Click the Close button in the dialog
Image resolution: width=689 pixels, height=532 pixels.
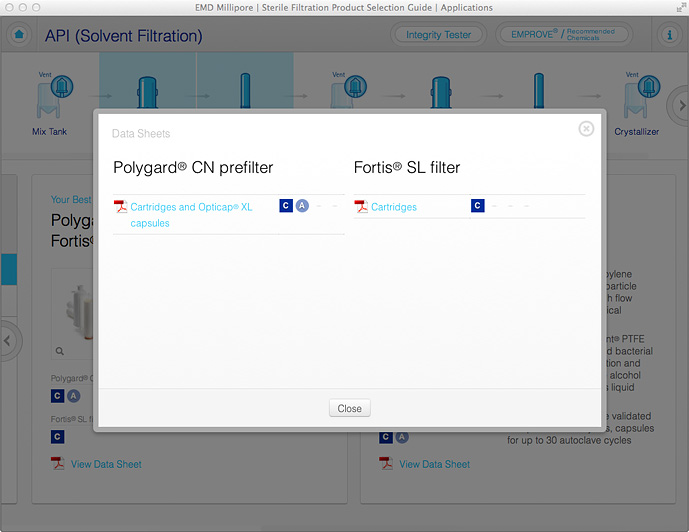point(349,408)
